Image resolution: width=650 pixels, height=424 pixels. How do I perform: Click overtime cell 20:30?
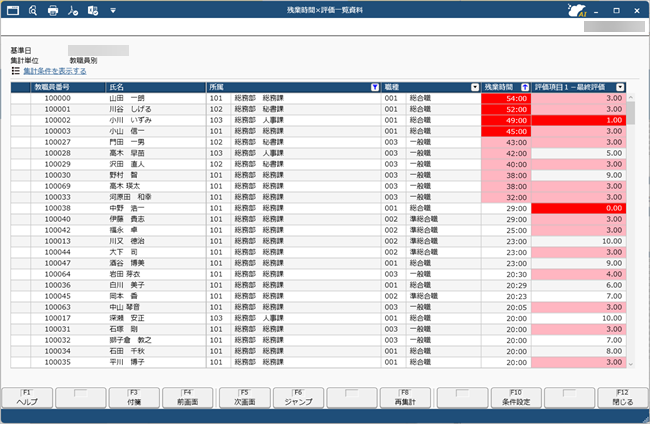(506, 274)
